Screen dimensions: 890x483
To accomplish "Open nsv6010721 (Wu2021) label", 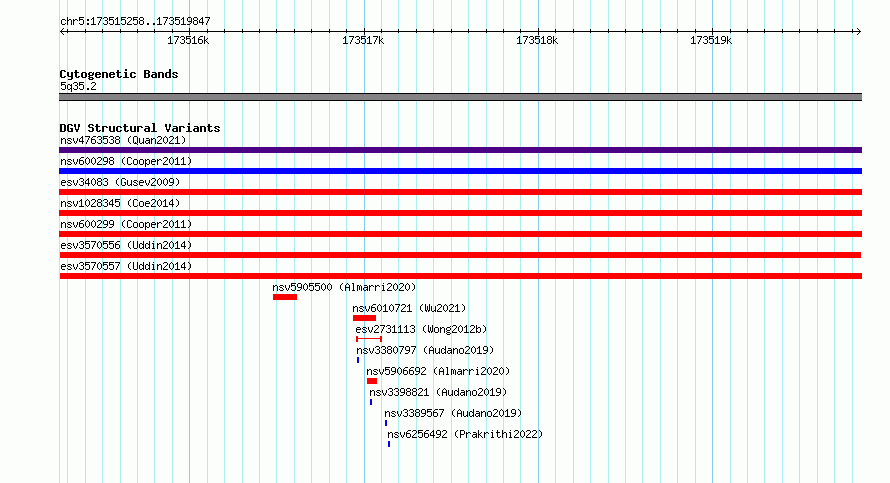I will click(409, 308).
